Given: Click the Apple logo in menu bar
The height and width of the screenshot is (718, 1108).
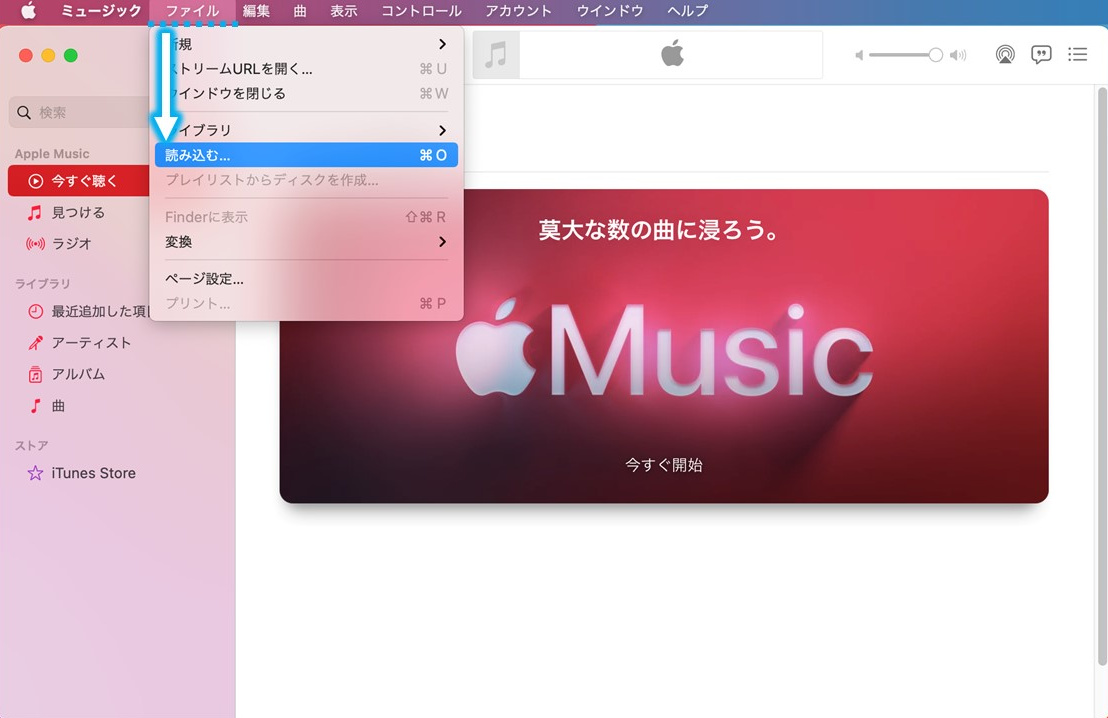Looking at the screenshot, I should click(x=28, y=11).
